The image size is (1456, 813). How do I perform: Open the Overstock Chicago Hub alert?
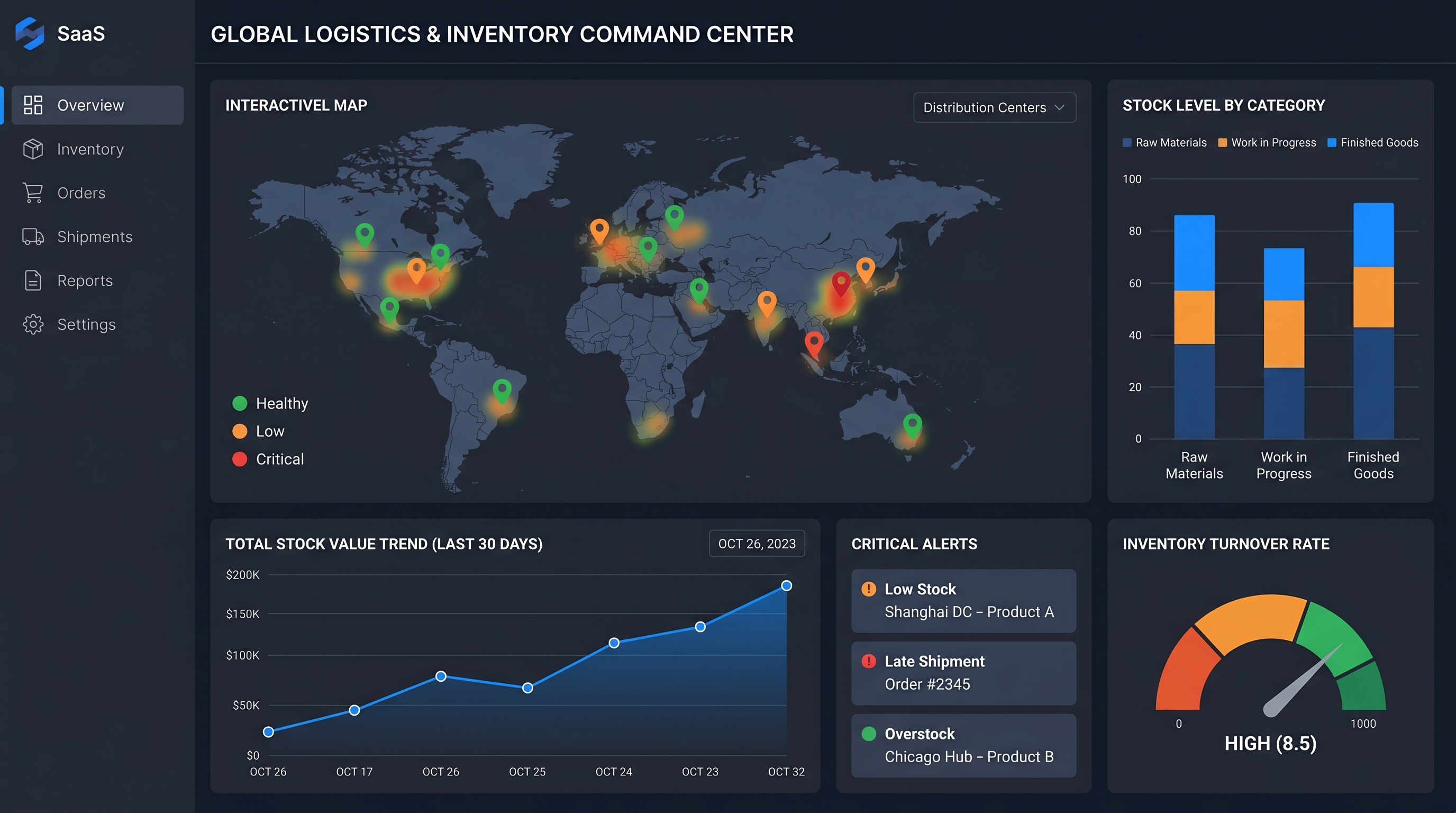[963, 745]
